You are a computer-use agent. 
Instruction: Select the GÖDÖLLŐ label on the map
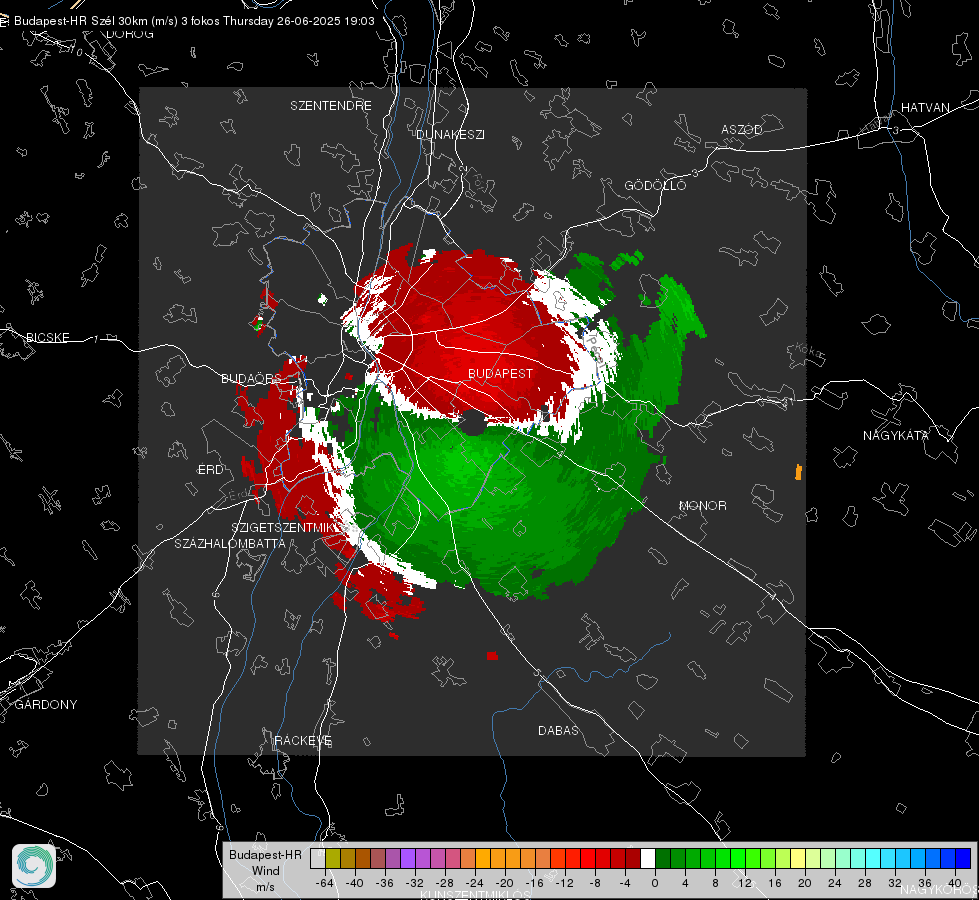pos(655,185)
